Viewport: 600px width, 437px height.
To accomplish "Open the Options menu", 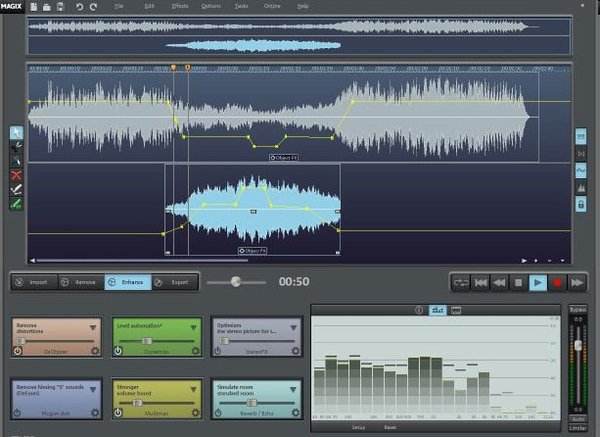I will pos(211,6).
